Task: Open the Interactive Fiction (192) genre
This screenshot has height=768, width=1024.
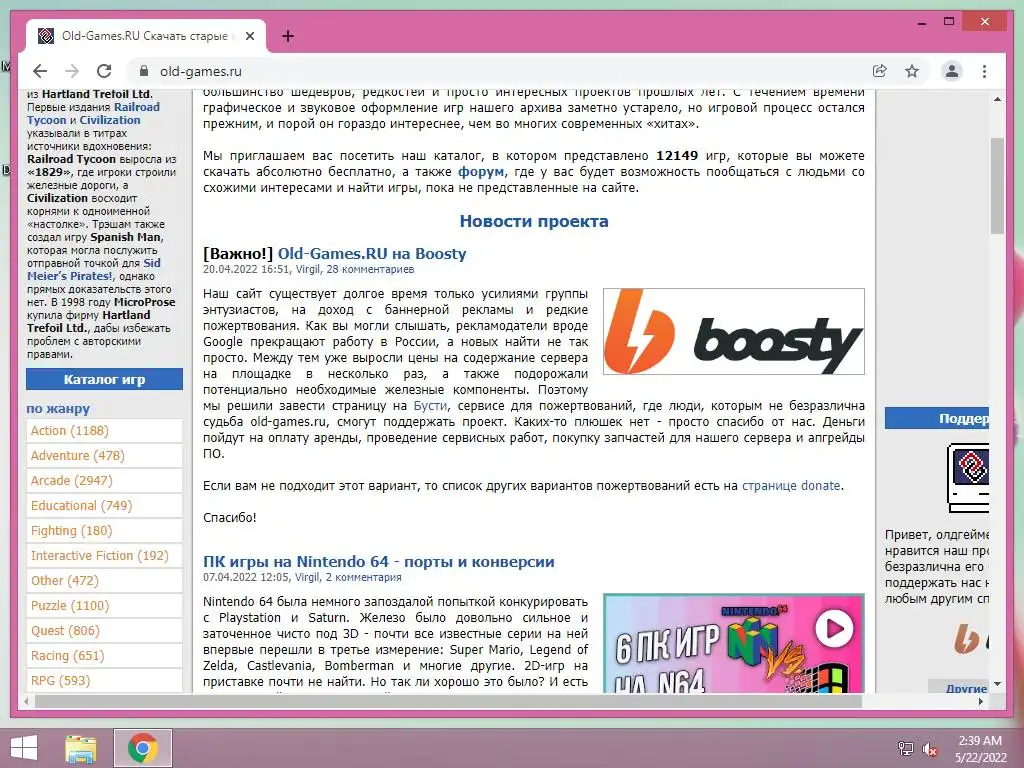Action: click(104, 556)
